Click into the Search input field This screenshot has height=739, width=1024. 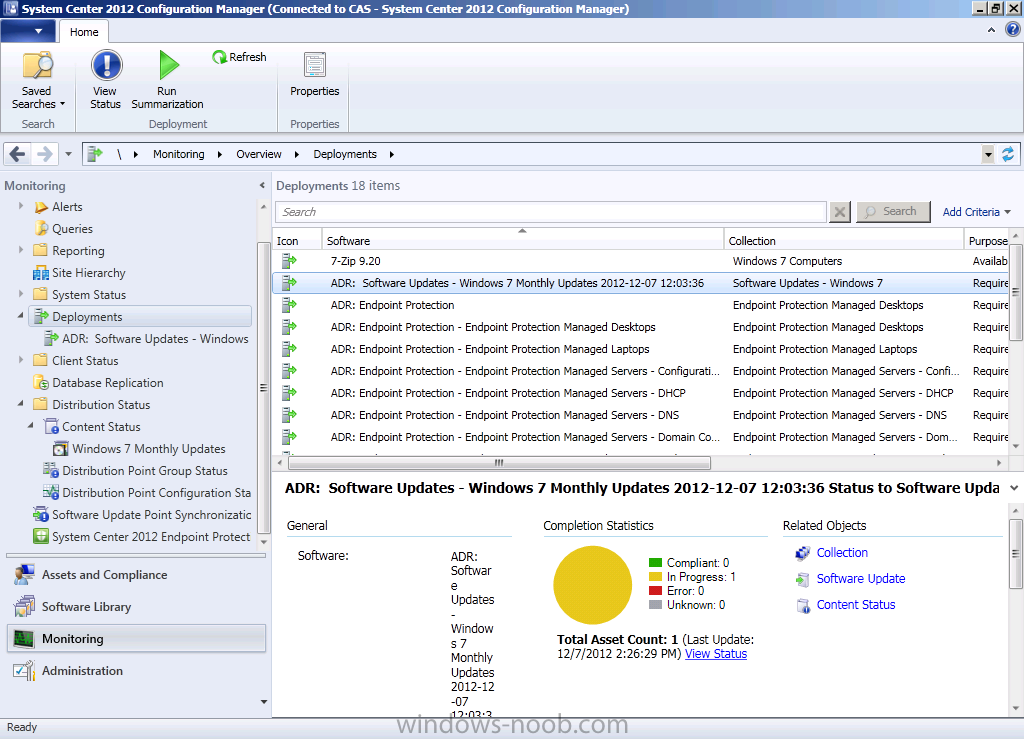(x=551, y=212)
